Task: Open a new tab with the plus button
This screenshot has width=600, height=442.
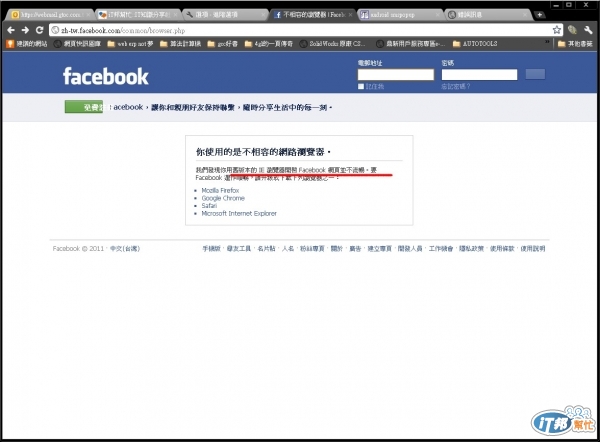Action: click(x=540, y=15)
